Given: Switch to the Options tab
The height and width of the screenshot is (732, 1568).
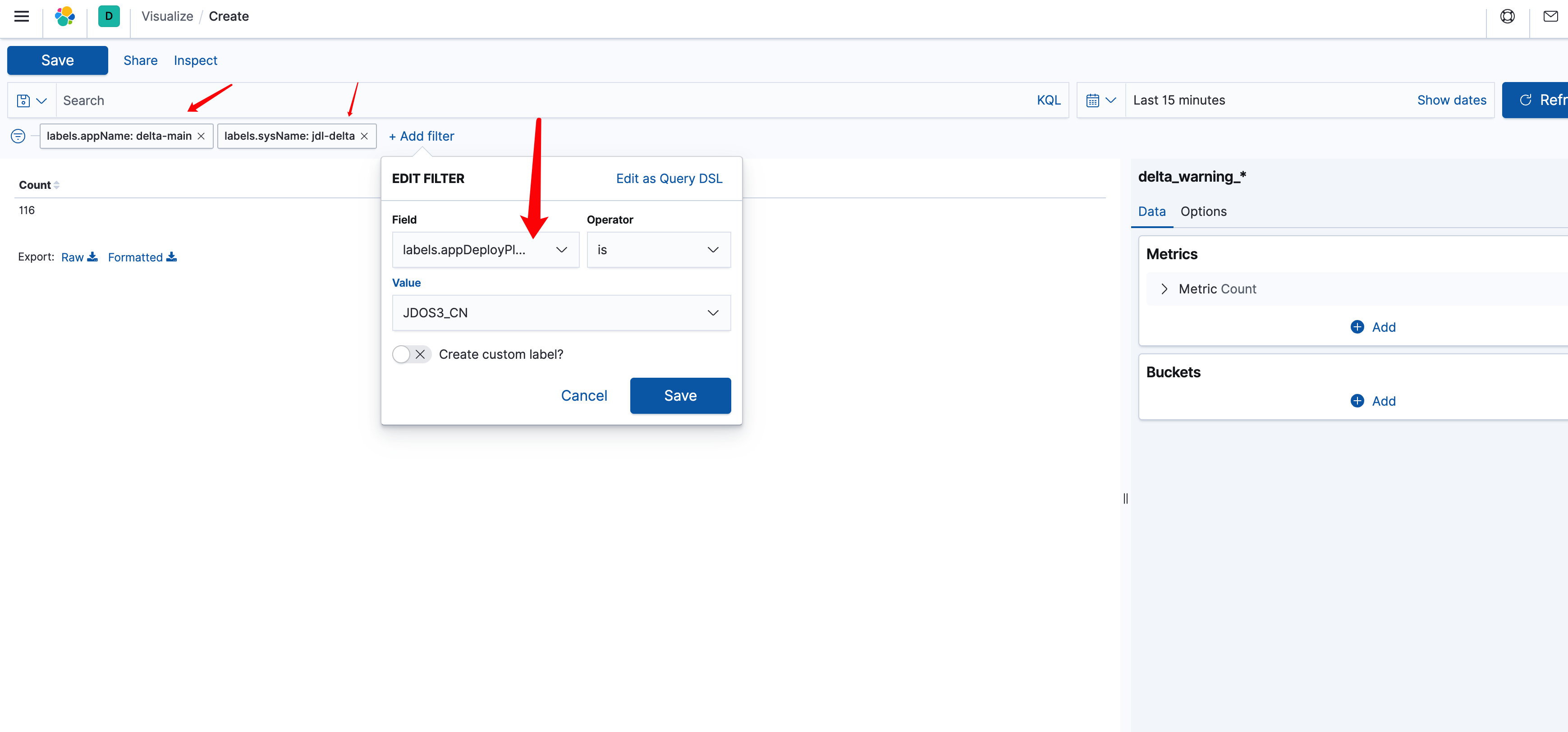Looking at the screenshot, I should pyautogui.click(x=1203, y=212).
